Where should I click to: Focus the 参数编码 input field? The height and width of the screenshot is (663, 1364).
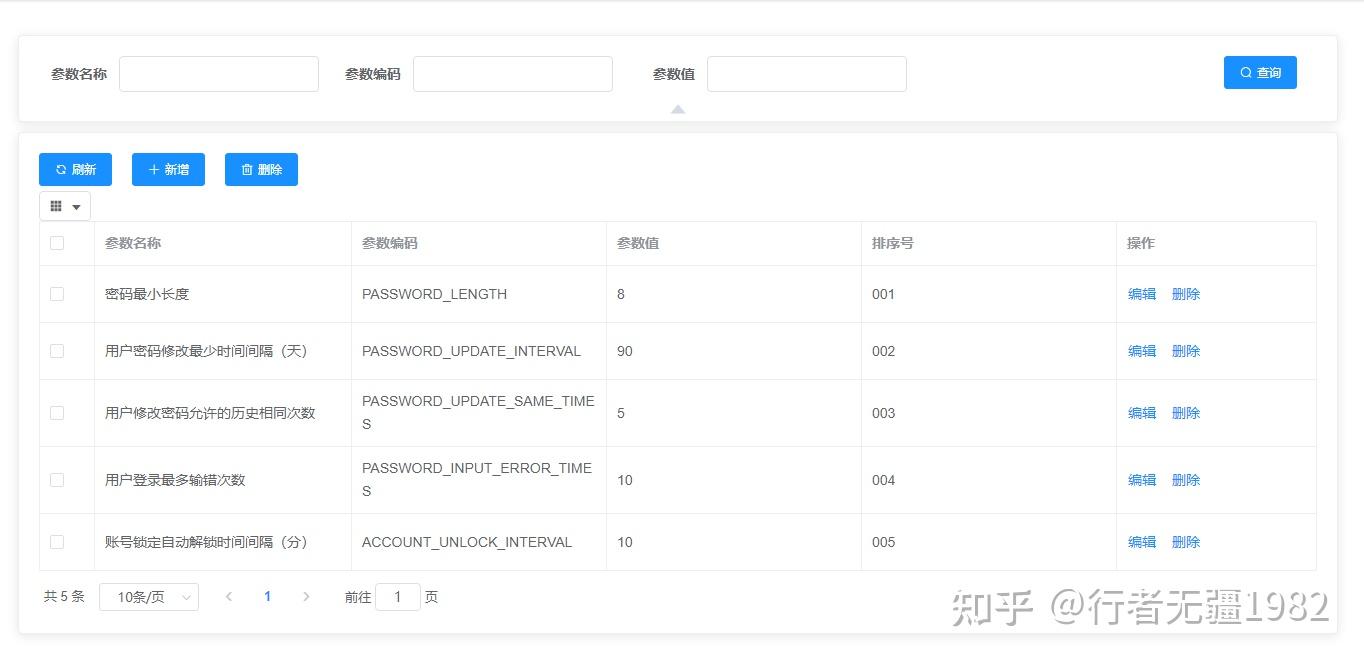coord(513,74)
